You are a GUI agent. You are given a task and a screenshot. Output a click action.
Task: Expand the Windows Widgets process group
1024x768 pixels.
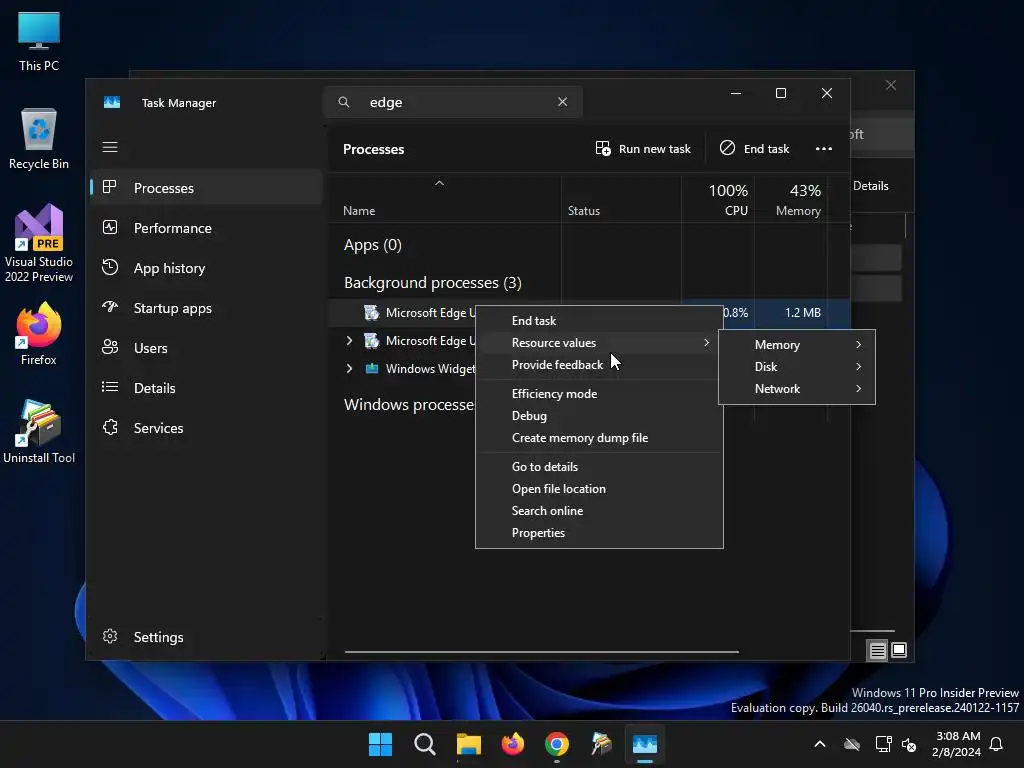tap(349, 368)
